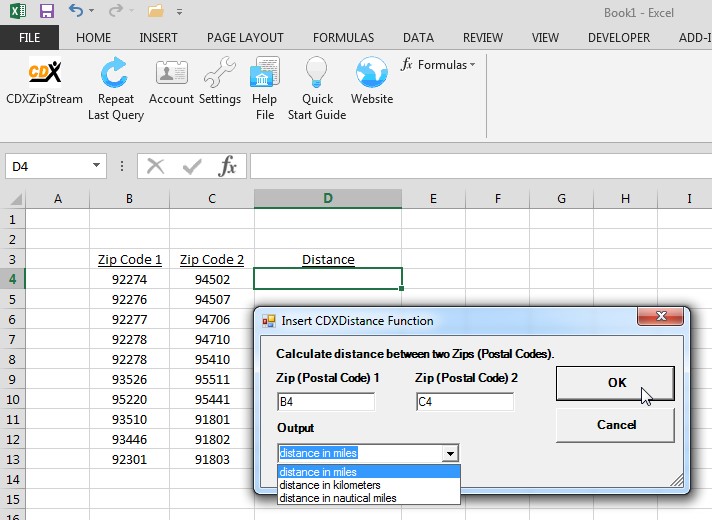Switch to the DATA tab
This screenshot has width=712, height=520.
(418, 38)
